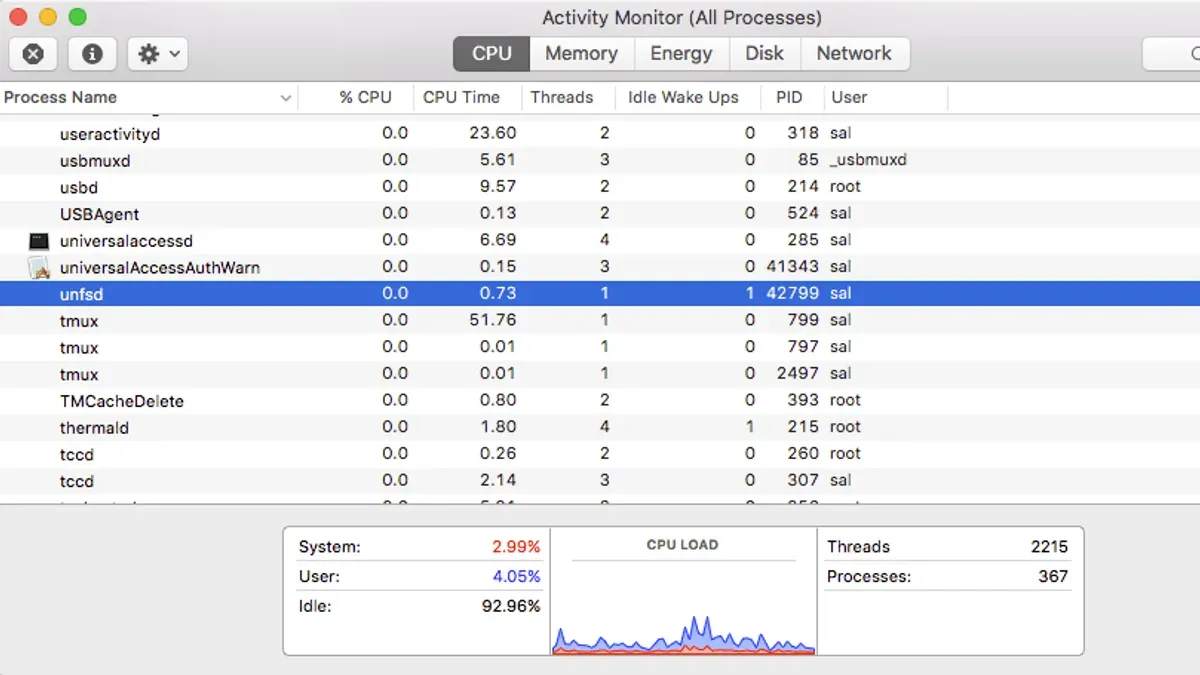Switch to the CPU tab

(x=491, y=54)
